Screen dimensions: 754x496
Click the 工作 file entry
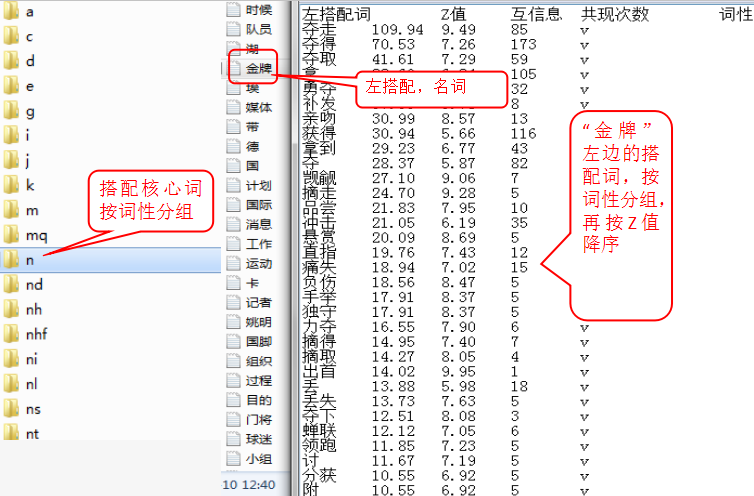point(250,244)
